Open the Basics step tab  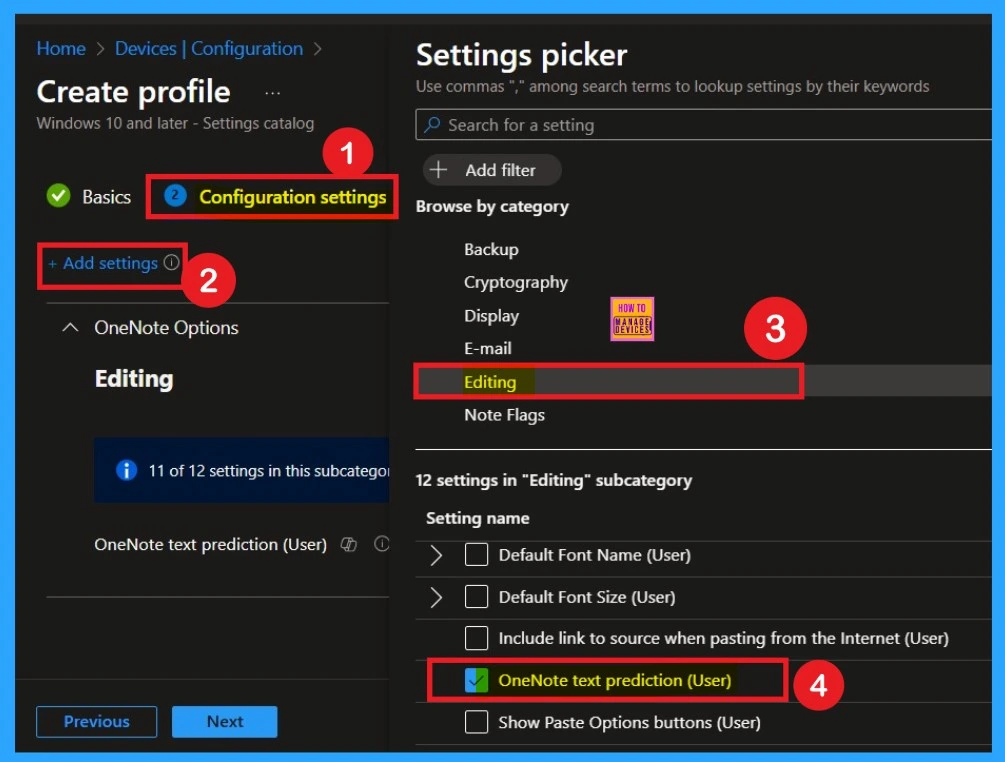coord(88,196)
